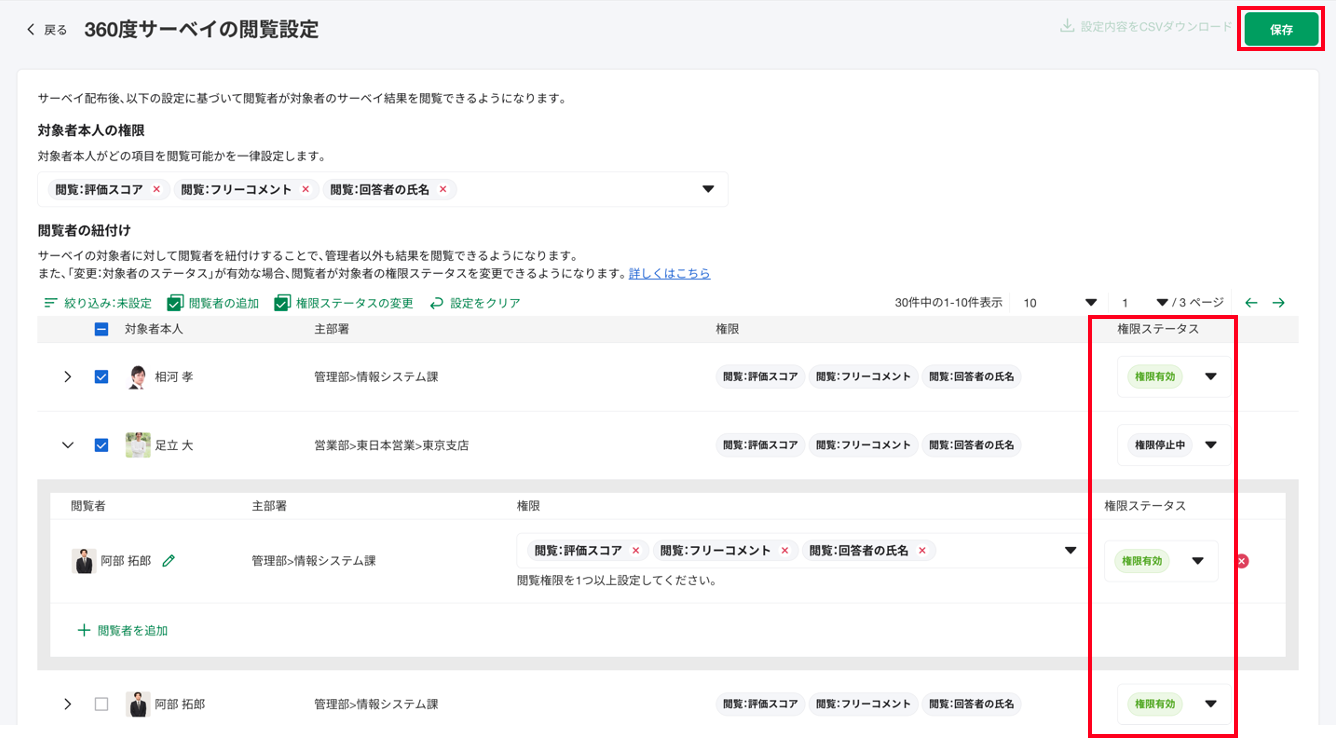Open 権限停止中 status dropdown for 足立 大
The image size is (1336, 741).
coord(1174,445)
